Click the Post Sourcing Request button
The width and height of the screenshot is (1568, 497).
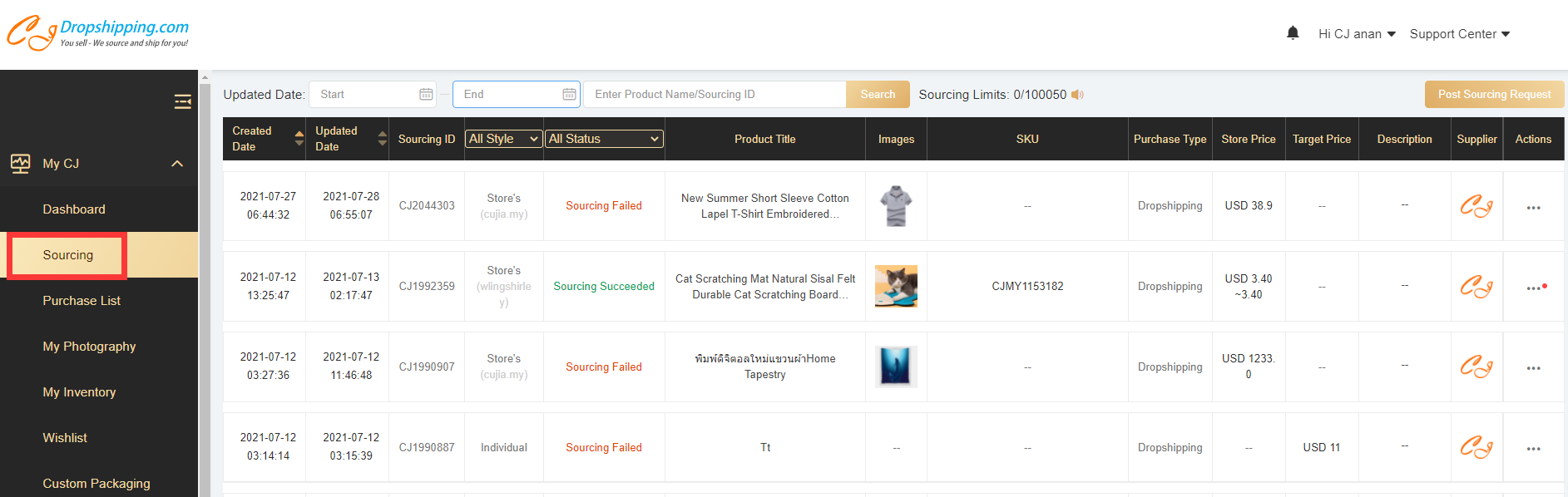(1494, 95)
